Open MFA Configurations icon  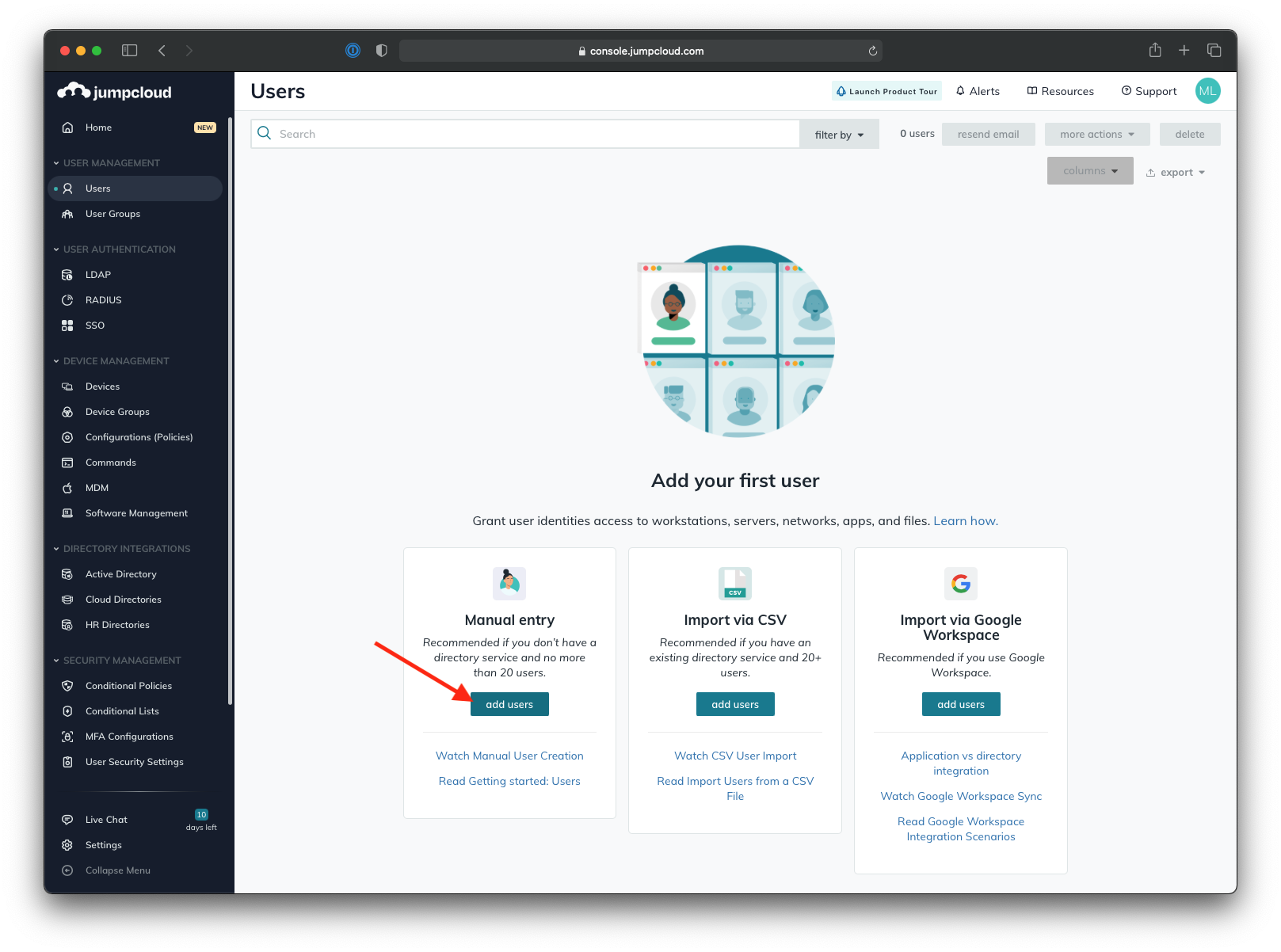(x=67, y=737)
